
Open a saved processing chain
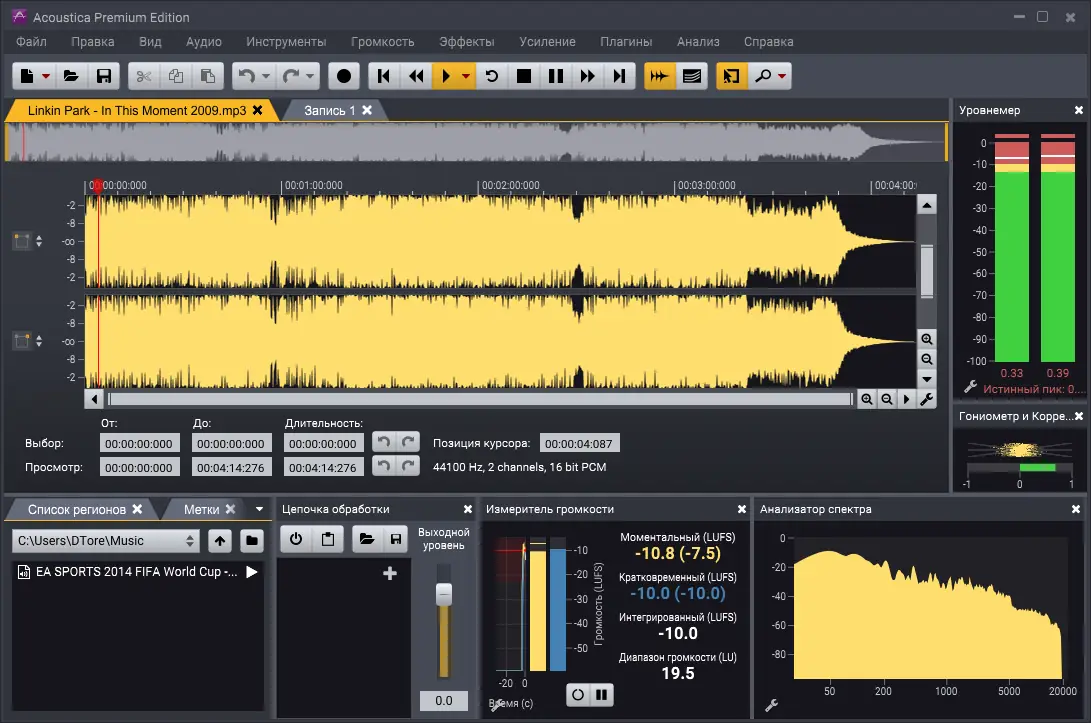(367, 539)
